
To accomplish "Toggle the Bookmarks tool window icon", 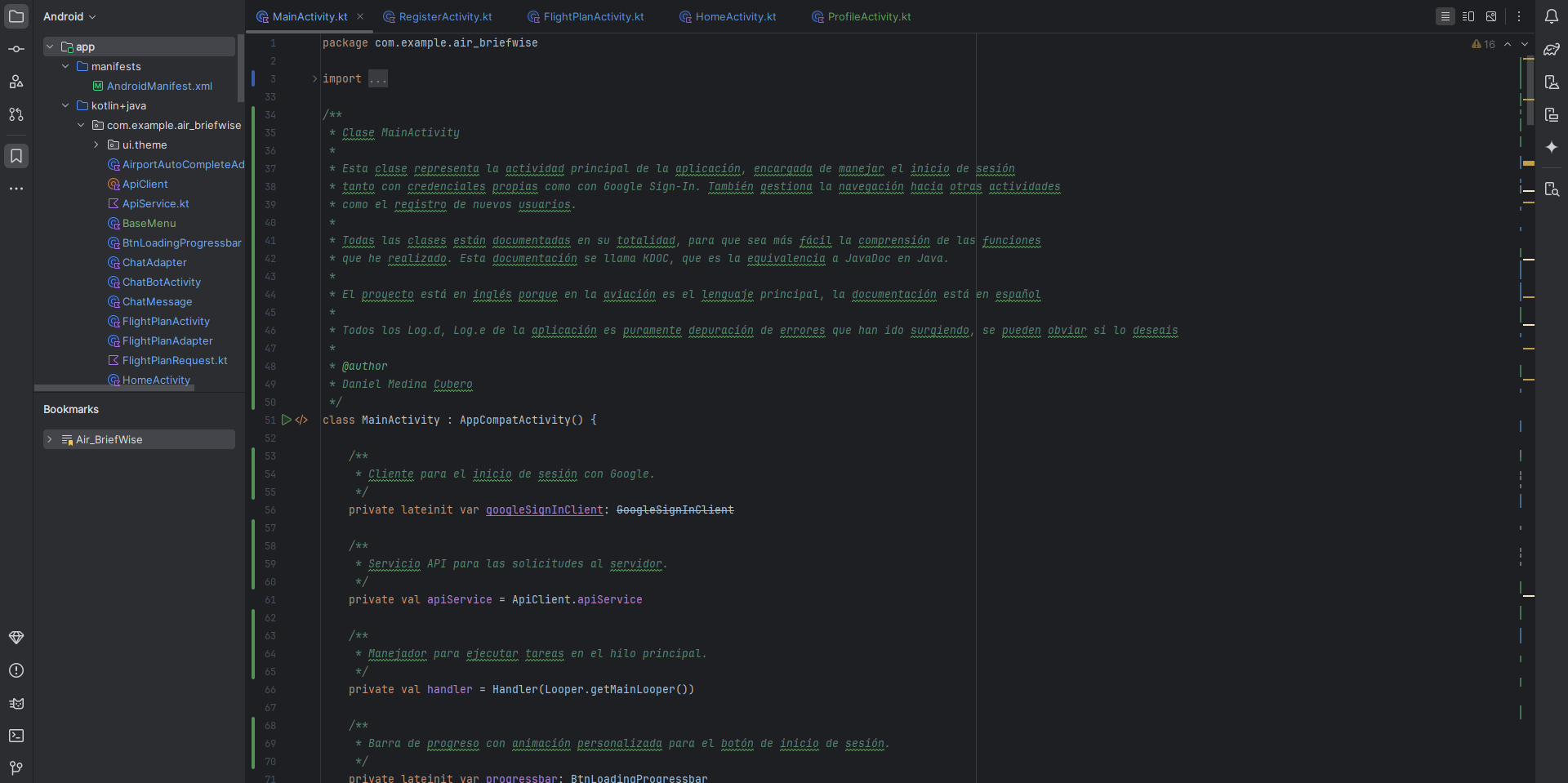I will point(16,156).
